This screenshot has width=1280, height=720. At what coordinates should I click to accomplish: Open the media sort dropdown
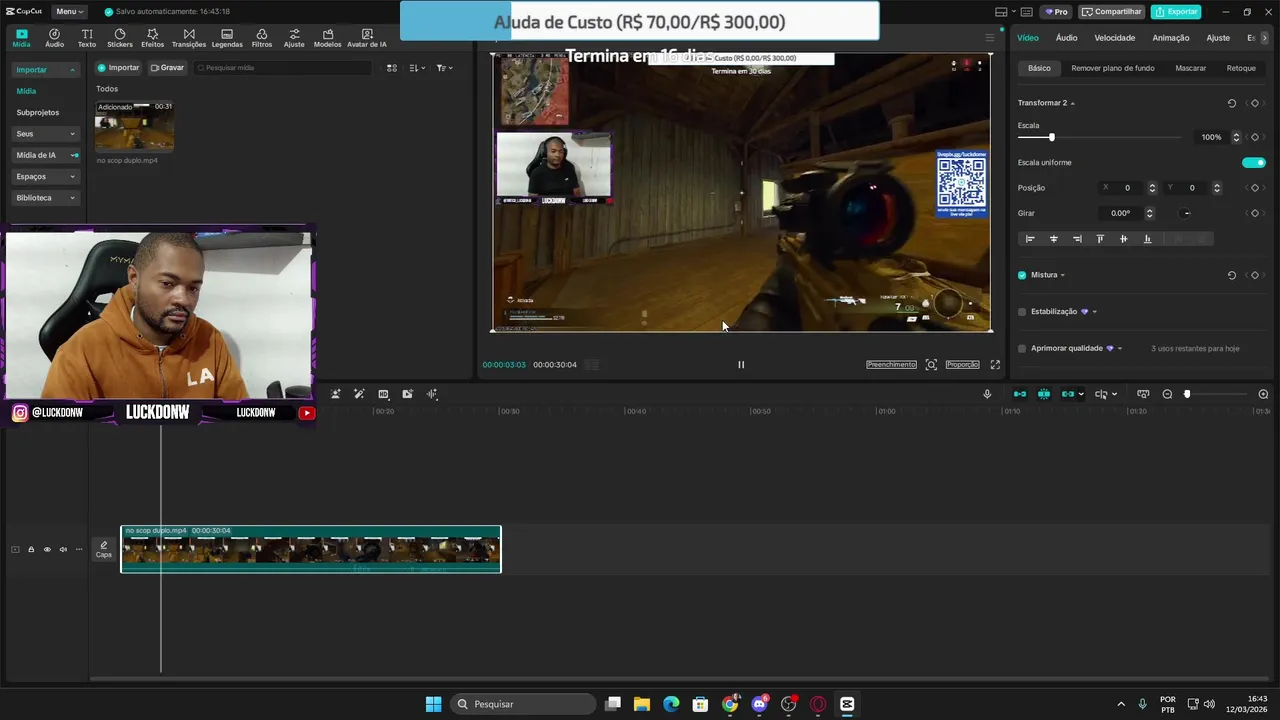(419, 68)
